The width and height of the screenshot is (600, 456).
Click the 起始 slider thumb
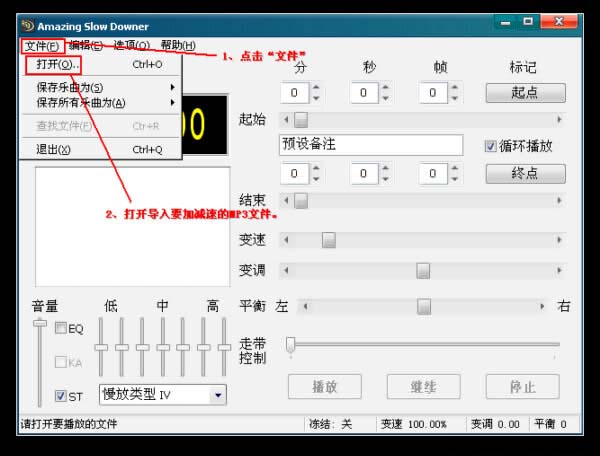point(301,120)
